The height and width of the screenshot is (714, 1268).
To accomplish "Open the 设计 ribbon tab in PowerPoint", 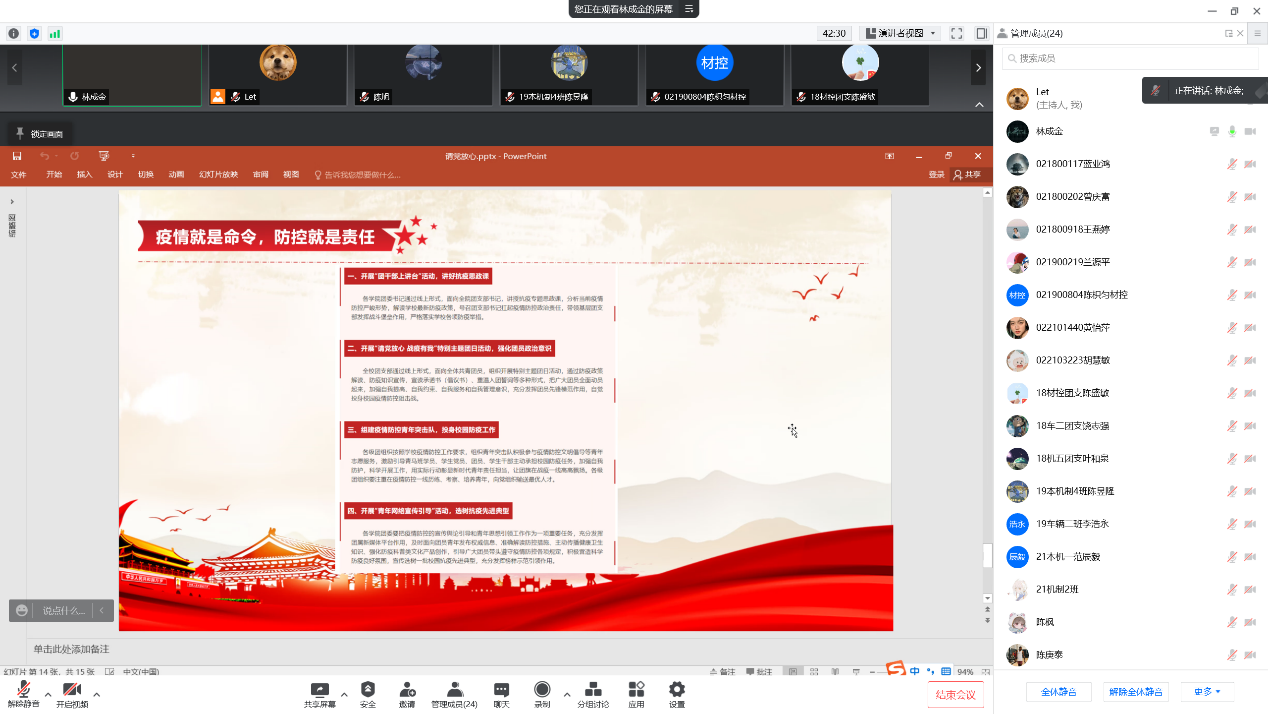I will 115,175.
